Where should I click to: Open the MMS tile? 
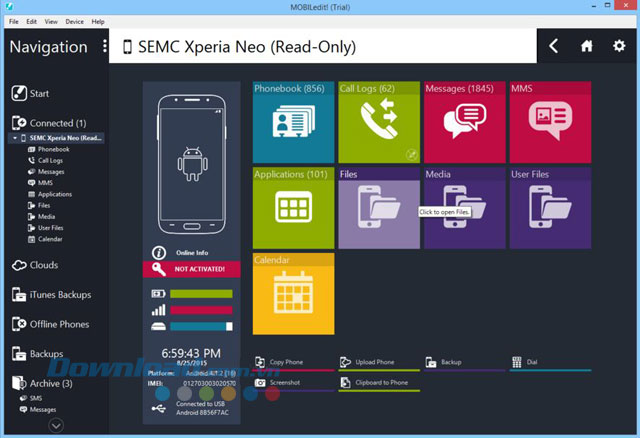coord(550,122)
